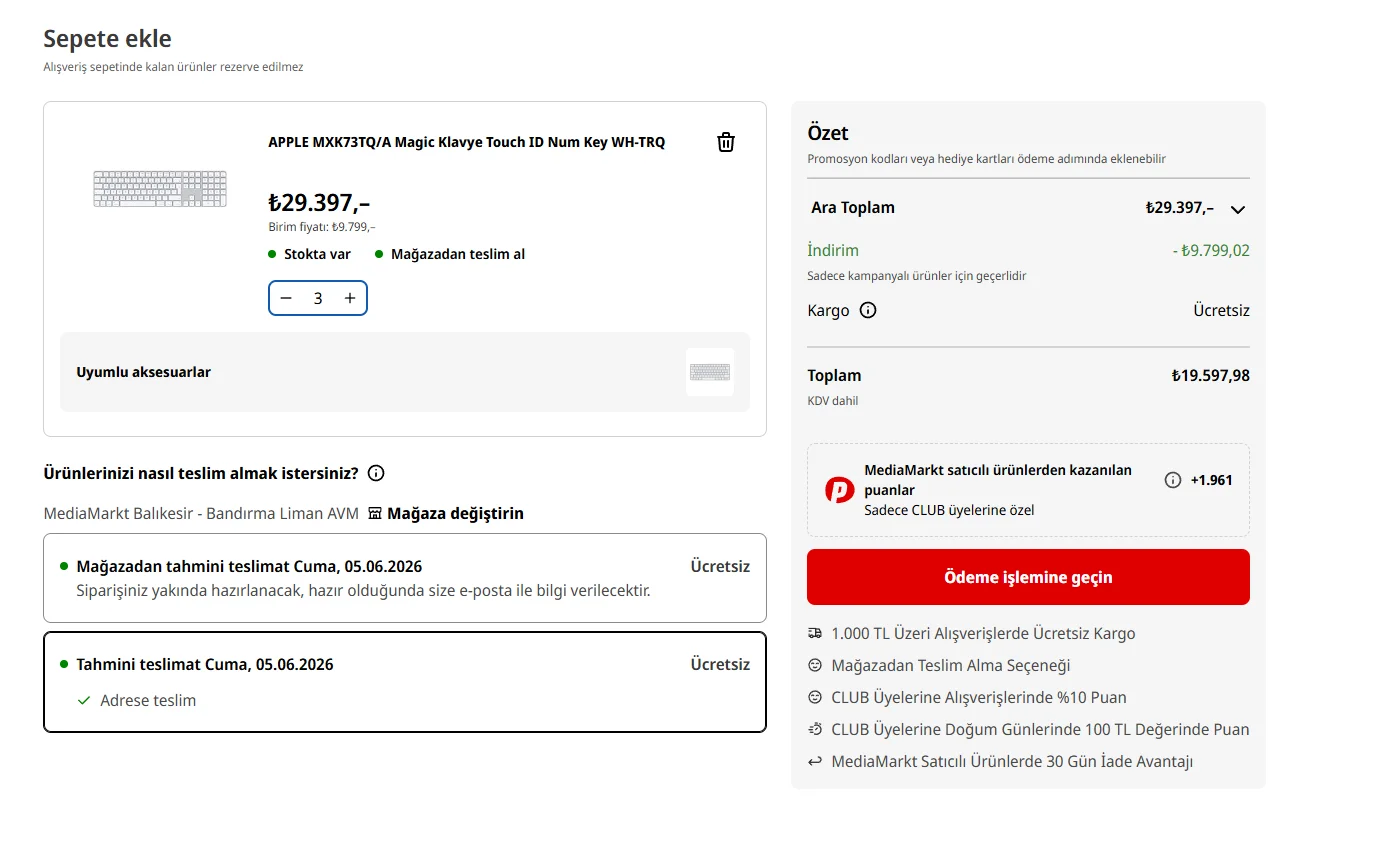Viewport: 1384px width, 864px height.
Task: Show delivery info icon beside teslim almak question
Action: click(376, 473)
